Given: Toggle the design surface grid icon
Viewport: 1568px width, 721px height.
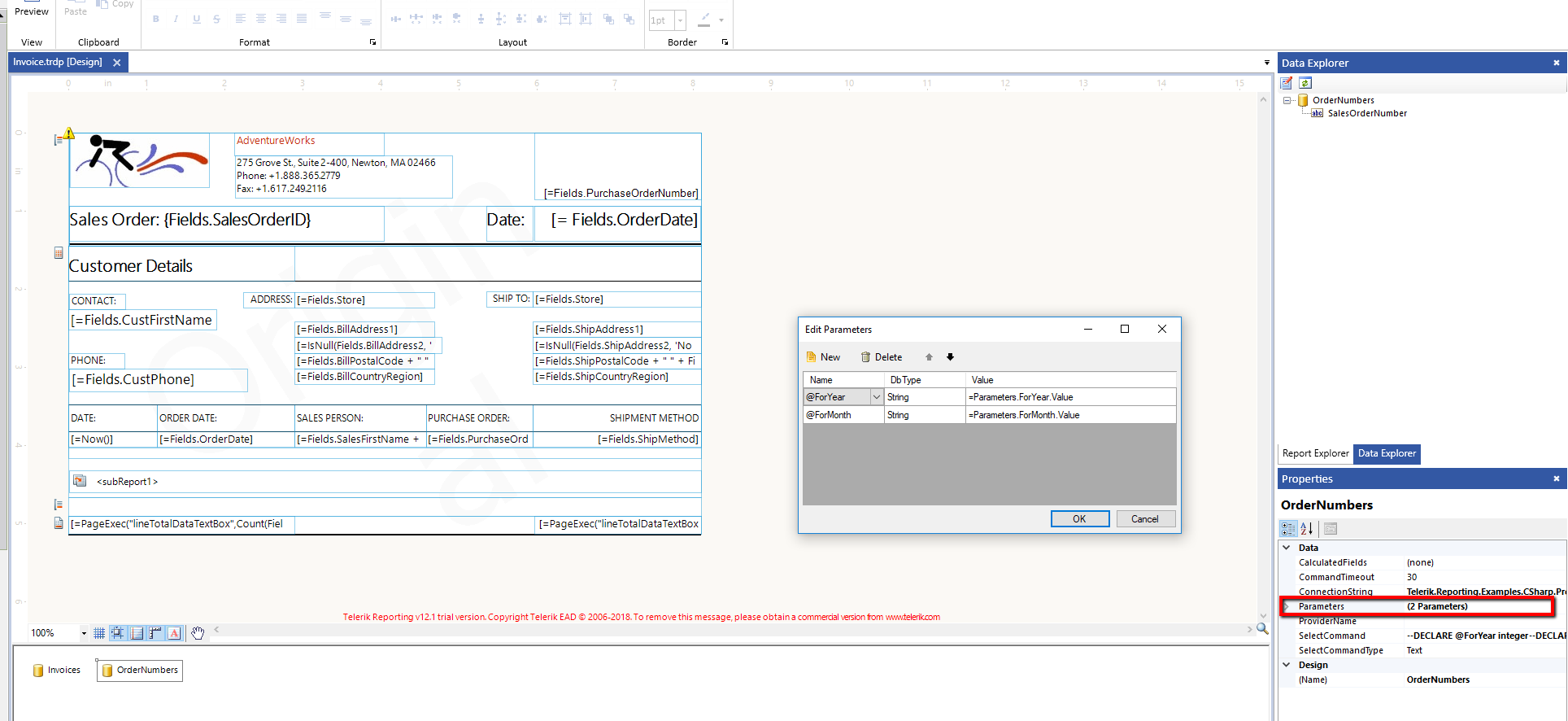Looking at the screenshot, I should point(99,633).
